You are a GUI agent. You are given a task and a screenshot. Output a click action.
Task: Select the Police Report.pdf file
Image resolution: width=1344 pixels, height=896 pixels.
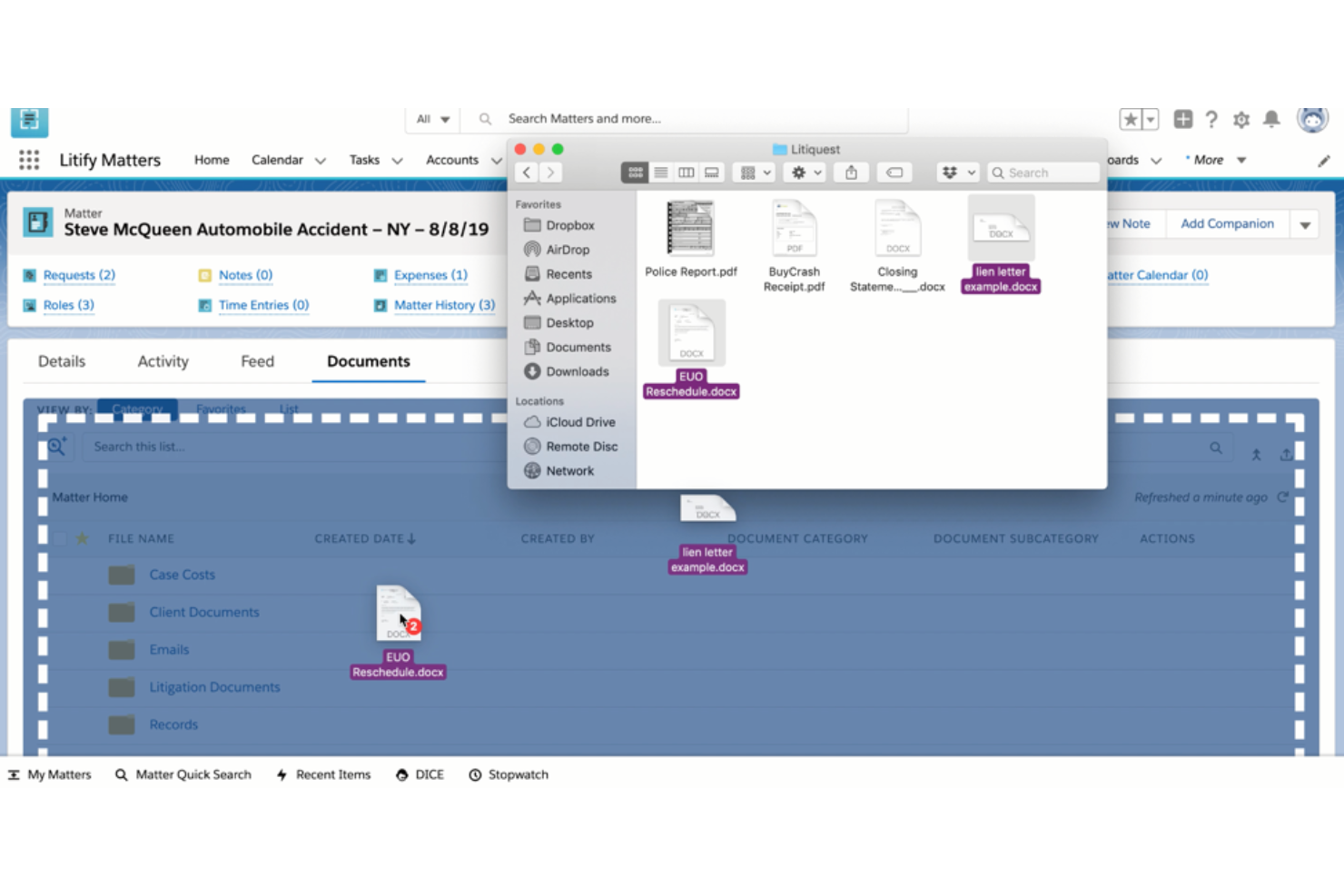pyautogui.click(x=690, y=239)
